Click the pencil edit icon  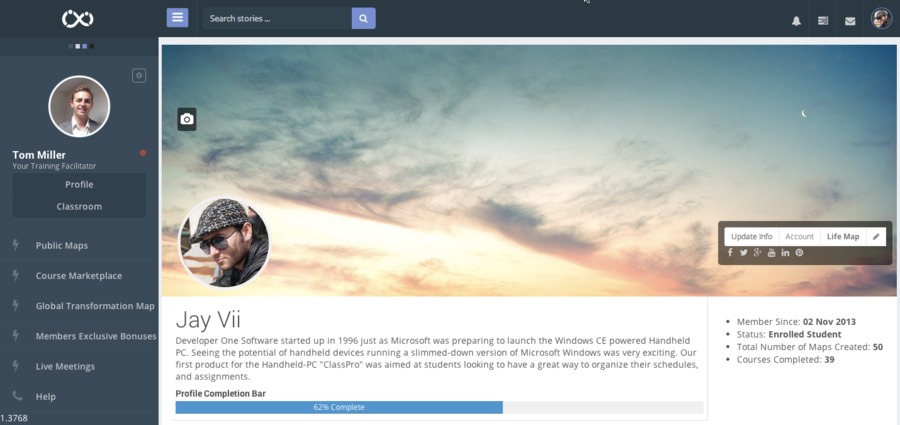[x=876, y=237]
